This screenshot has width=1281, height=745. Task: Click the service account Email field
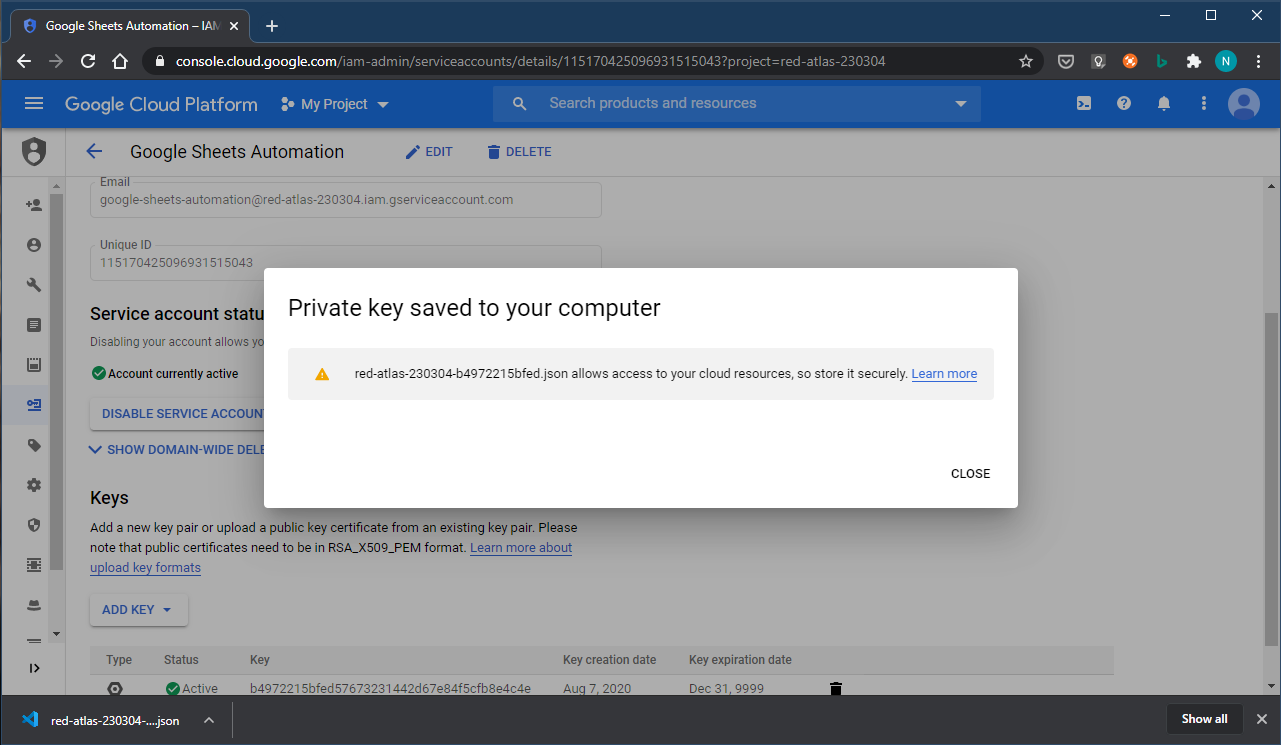point(346,200)
